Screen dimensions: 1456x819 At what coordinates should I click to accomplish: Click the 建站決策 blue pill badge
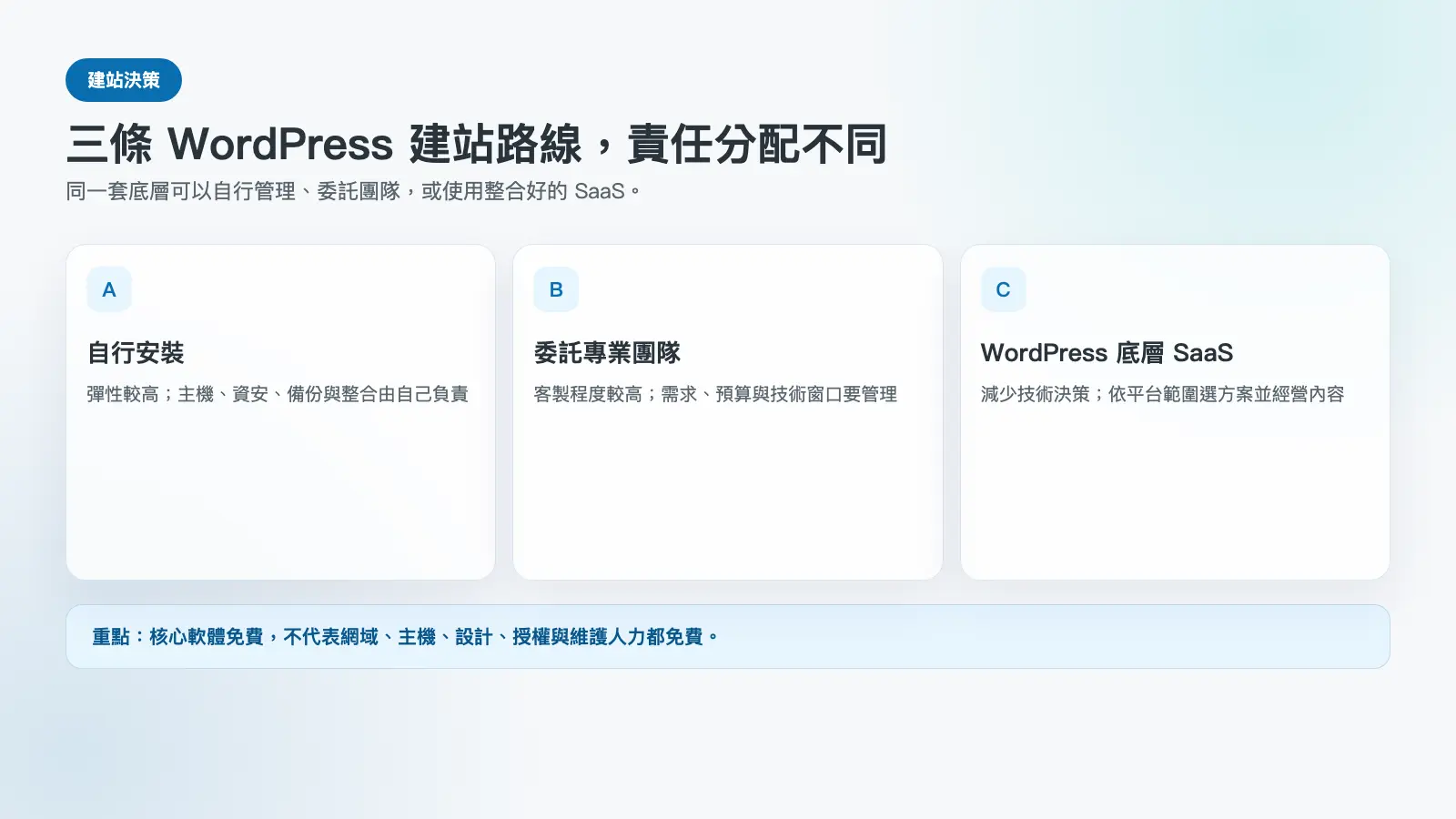click(124, 80)
